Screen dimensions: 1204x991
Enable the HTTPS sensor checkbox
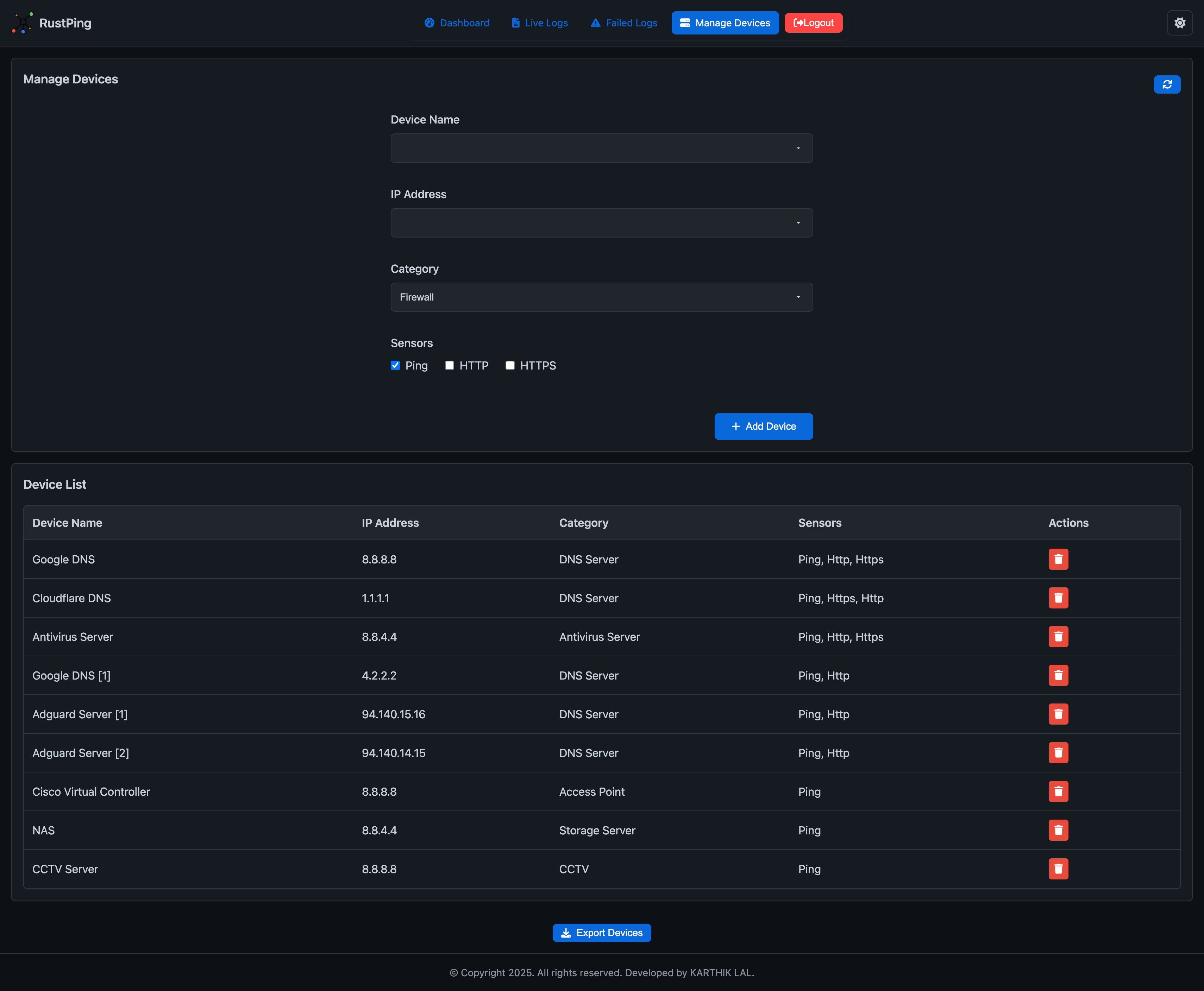point(510,365)
